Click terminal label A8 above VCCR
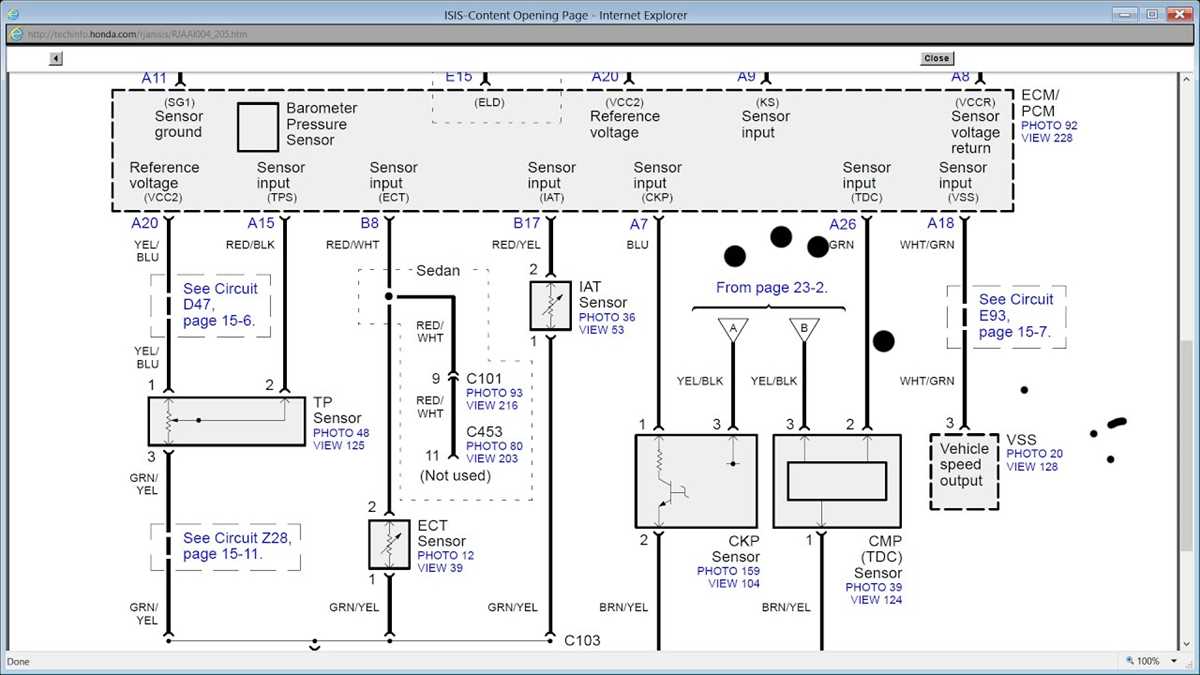The height and width of the screenshot is (675, 1200). (960, 77)
